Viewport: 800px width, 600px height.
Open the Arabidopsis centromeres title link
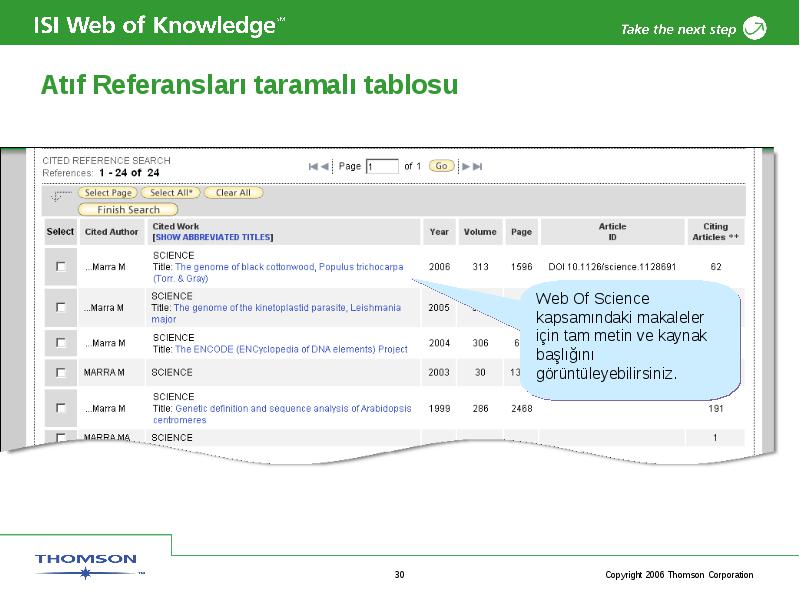pos(282,414)
